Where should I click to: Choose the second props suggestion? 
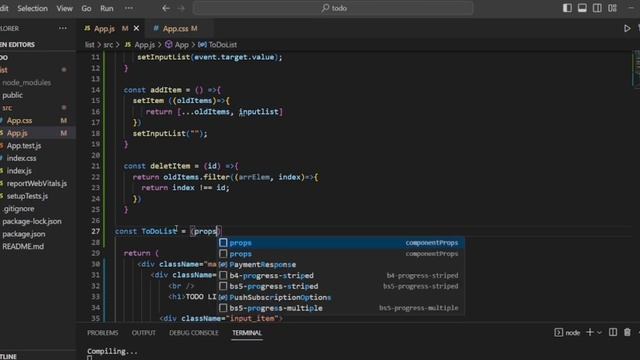(x=340, y=253)
